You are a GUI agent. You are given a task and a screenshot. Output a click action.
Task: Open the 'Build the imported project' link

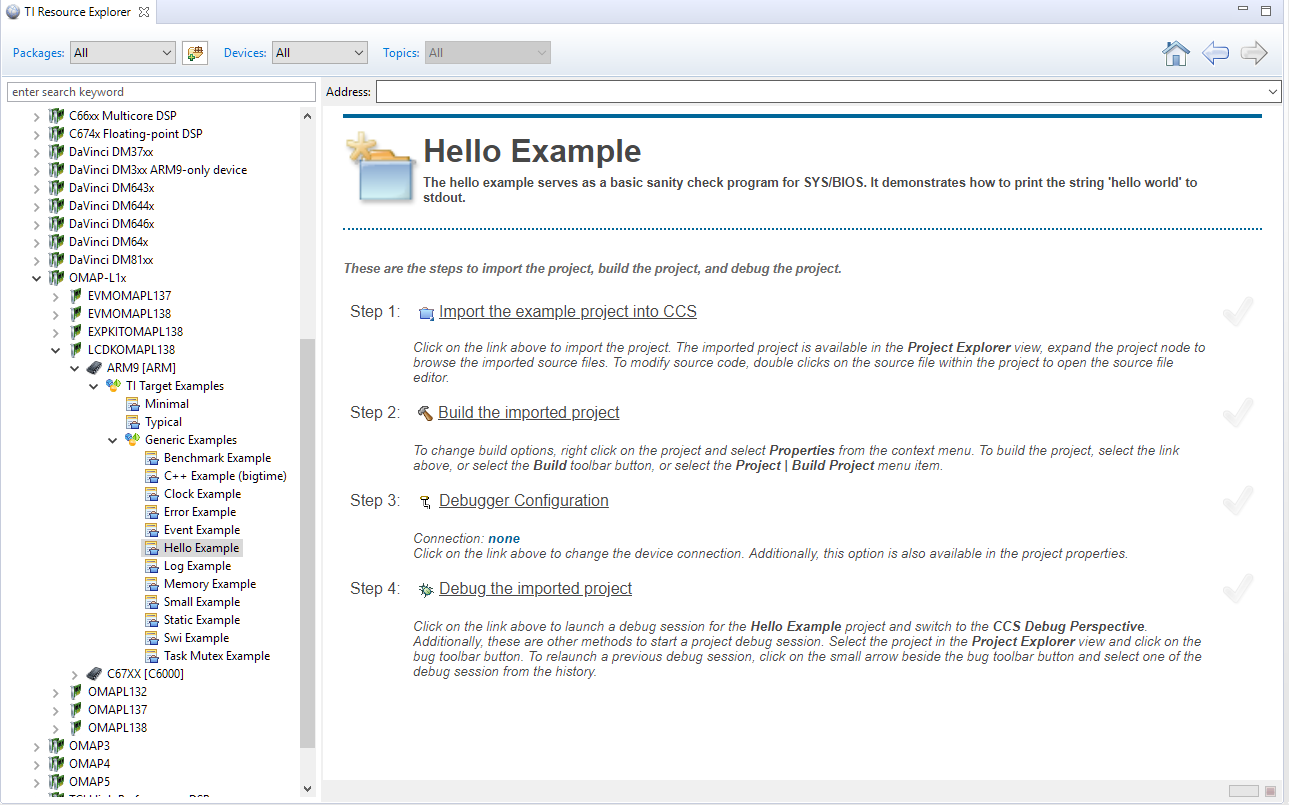528,412
